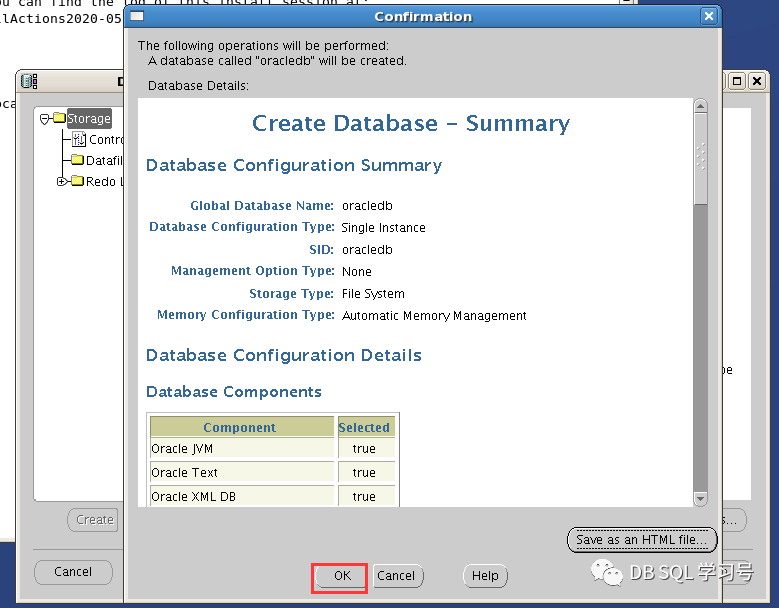Click the Database Configuration Type label
This screenshot has height=608, width=779.
click(x=242, y=227)
